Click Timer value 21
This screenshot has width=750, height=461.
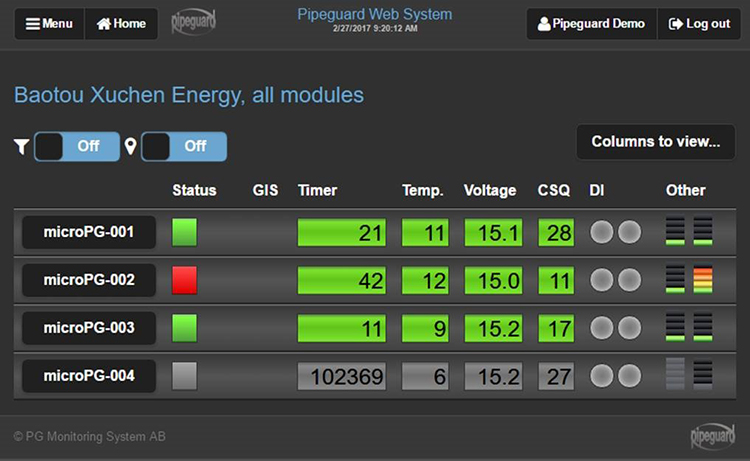[342, 233]
